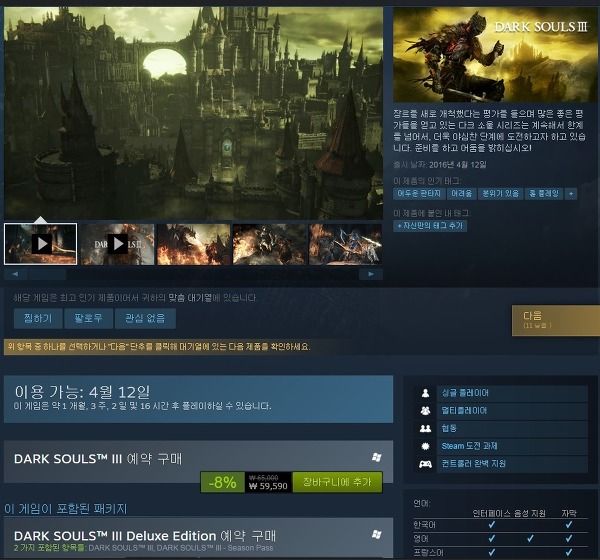Click '이 게임이 포함된 패키지' heading
The height and width of the screenshot is (560, 600).
[x=65, y=509]
